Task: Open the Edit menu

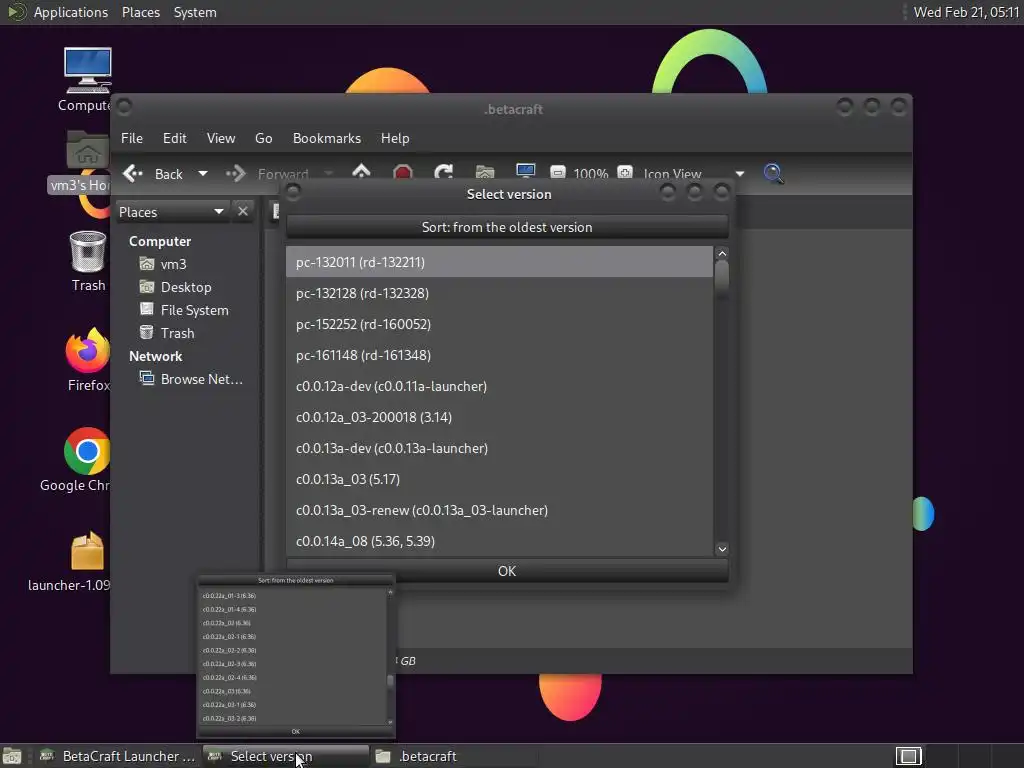Action: click(174, 138)
